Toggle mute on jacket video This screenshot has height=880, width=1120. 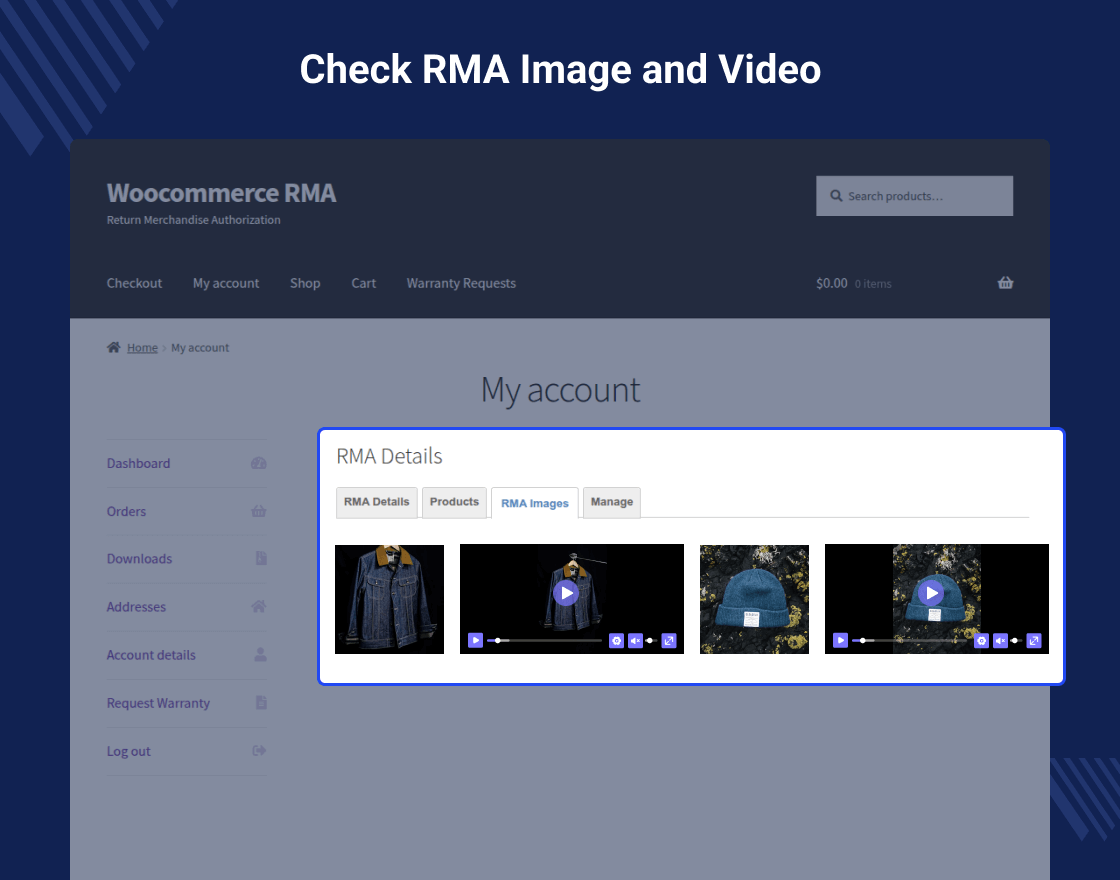click(635, 641)
